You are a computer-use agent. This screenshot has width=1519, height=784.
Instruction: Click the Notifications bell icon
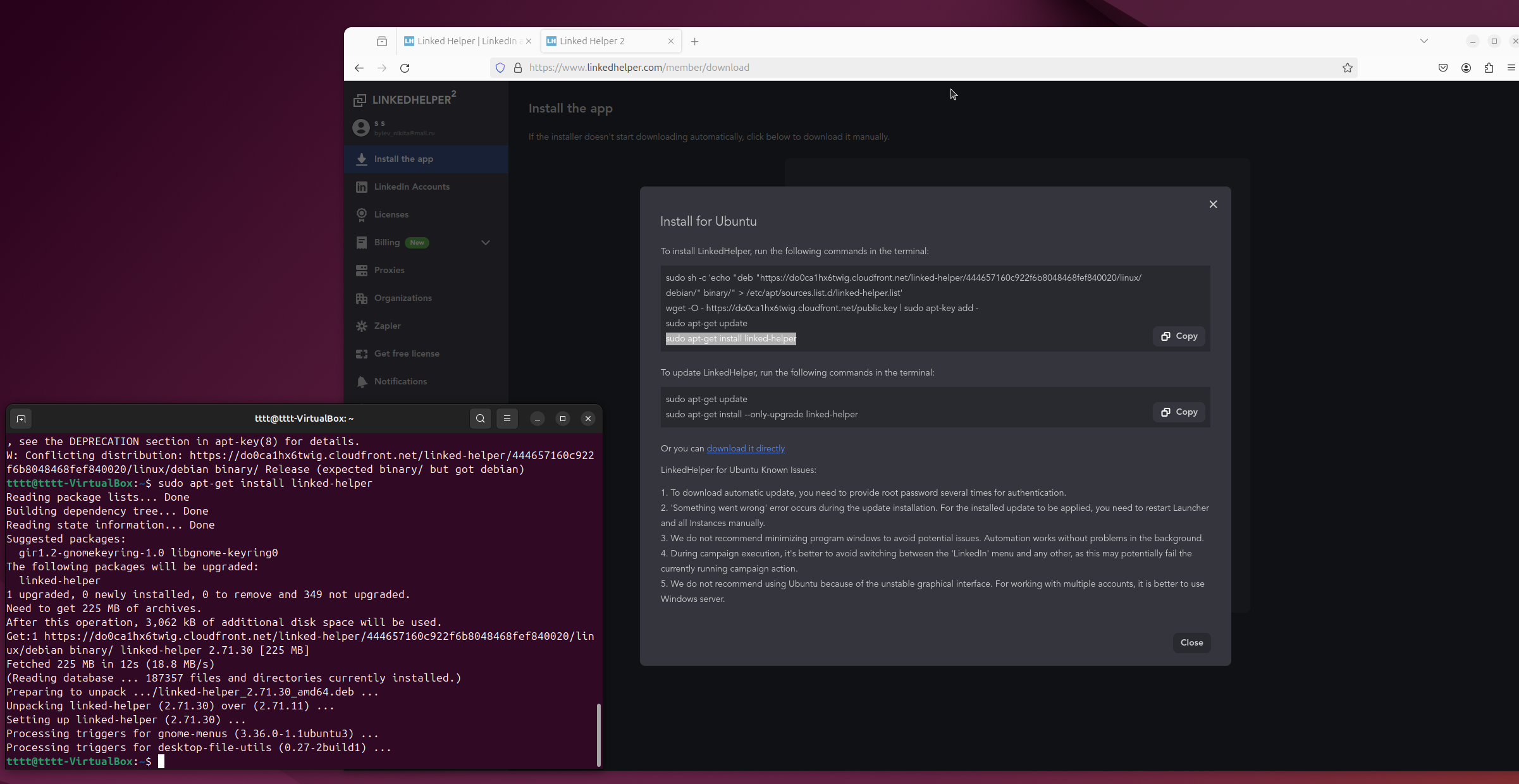362,382
